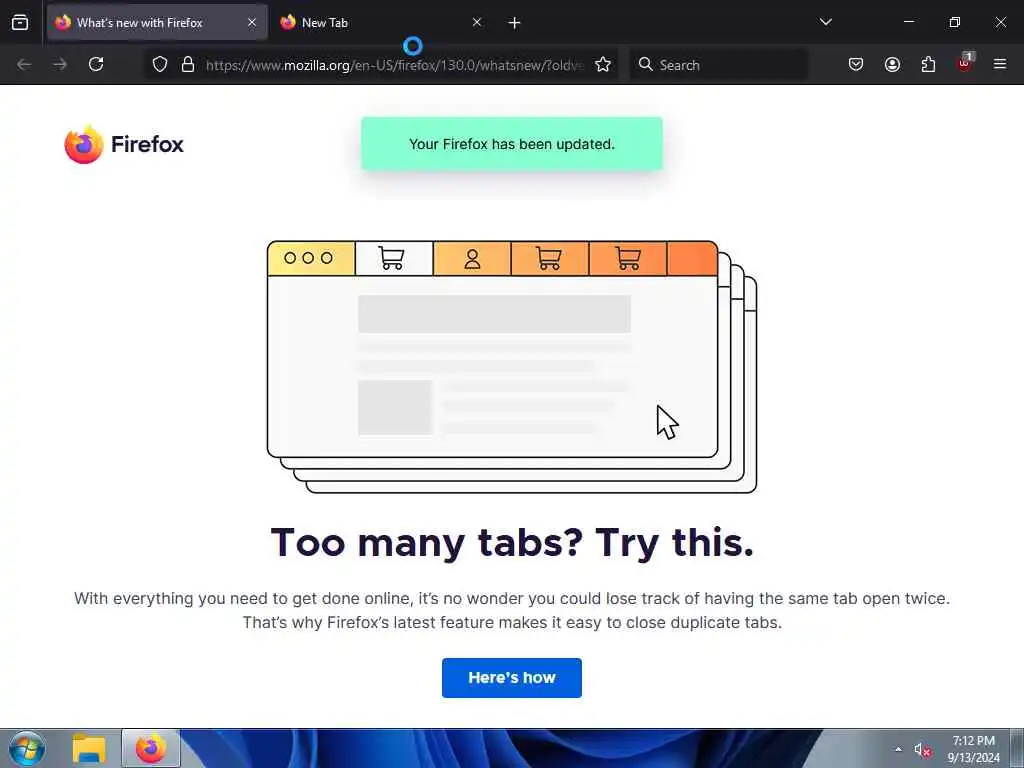The height and width of the screenshot is (768, 1024).
Task: Open File Explorer from taskbar
Action: 89,748
